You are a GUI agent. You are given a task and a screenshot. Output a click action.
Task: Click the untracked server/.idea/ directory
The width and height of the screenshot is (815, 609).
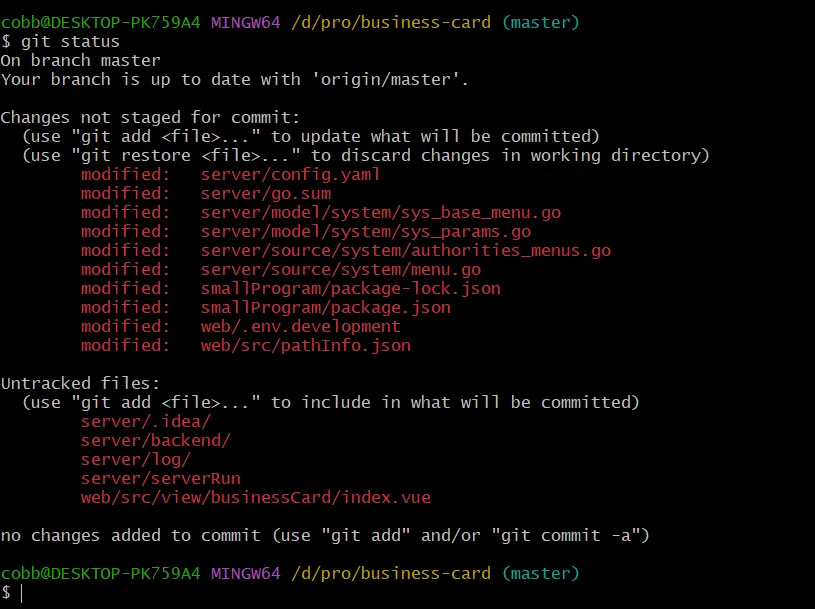pyautogui.click(x=145, y=421)
